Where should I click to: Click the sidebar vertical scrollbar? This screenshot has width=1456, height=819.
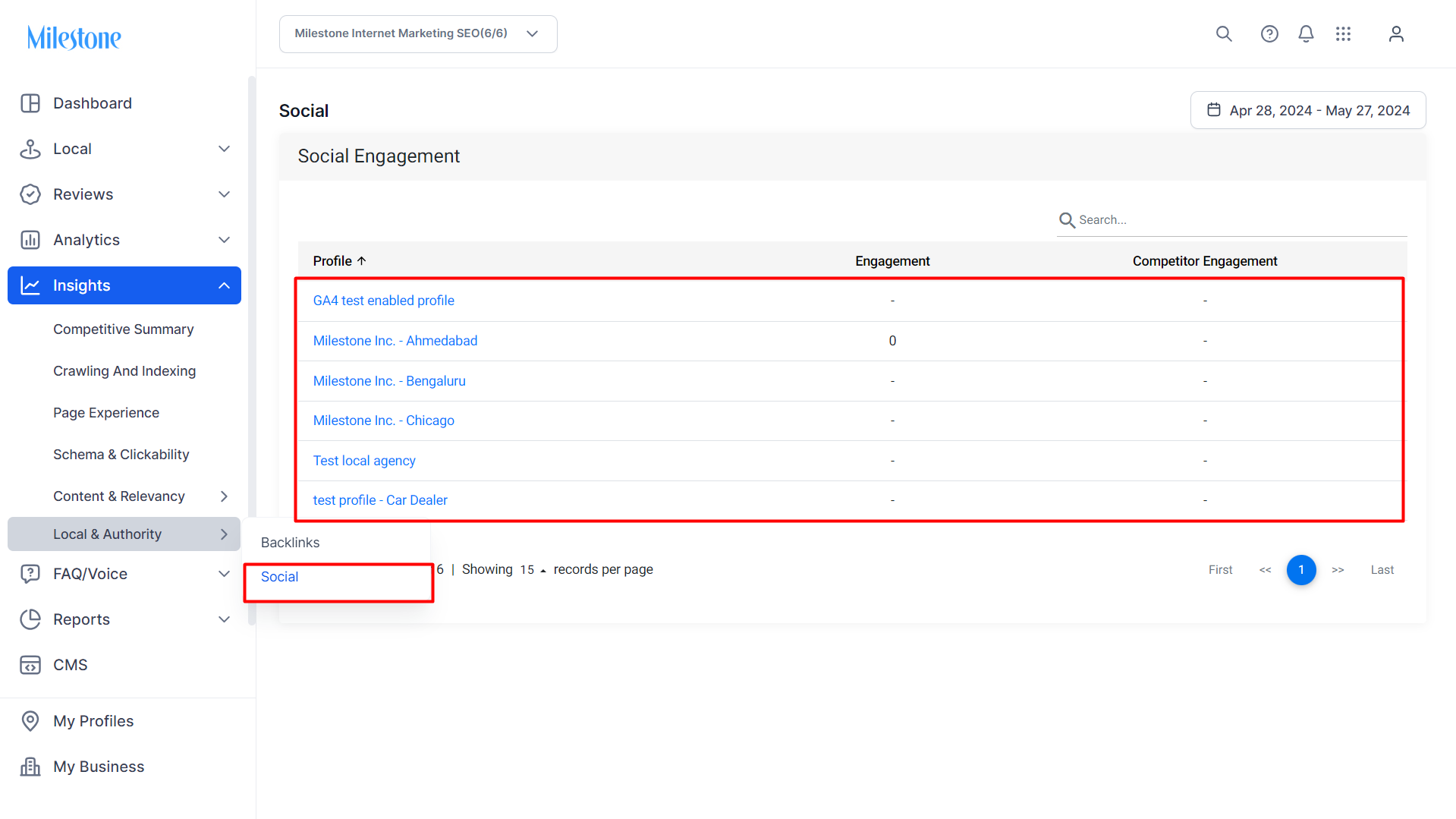tap(252, 349)
